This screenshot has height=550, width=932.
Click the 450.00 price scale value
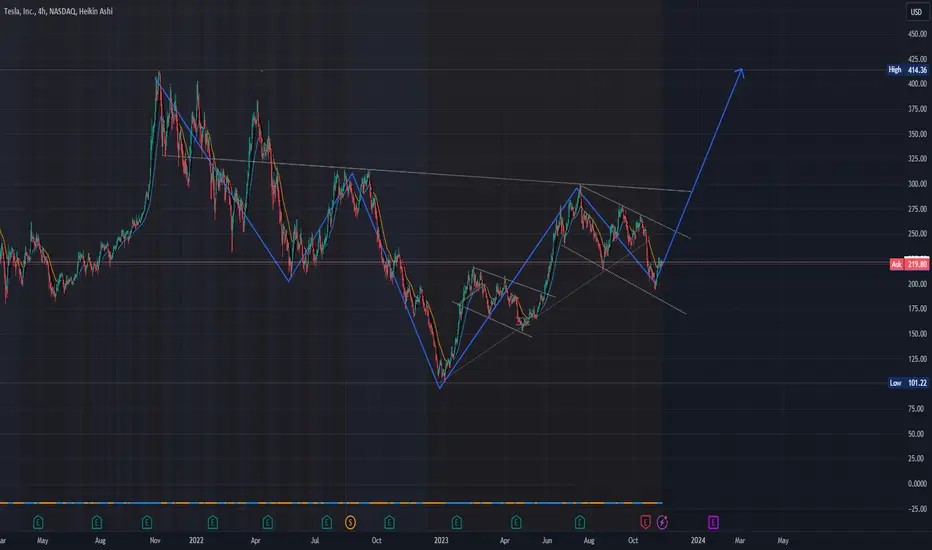click(x=917, y=34)
